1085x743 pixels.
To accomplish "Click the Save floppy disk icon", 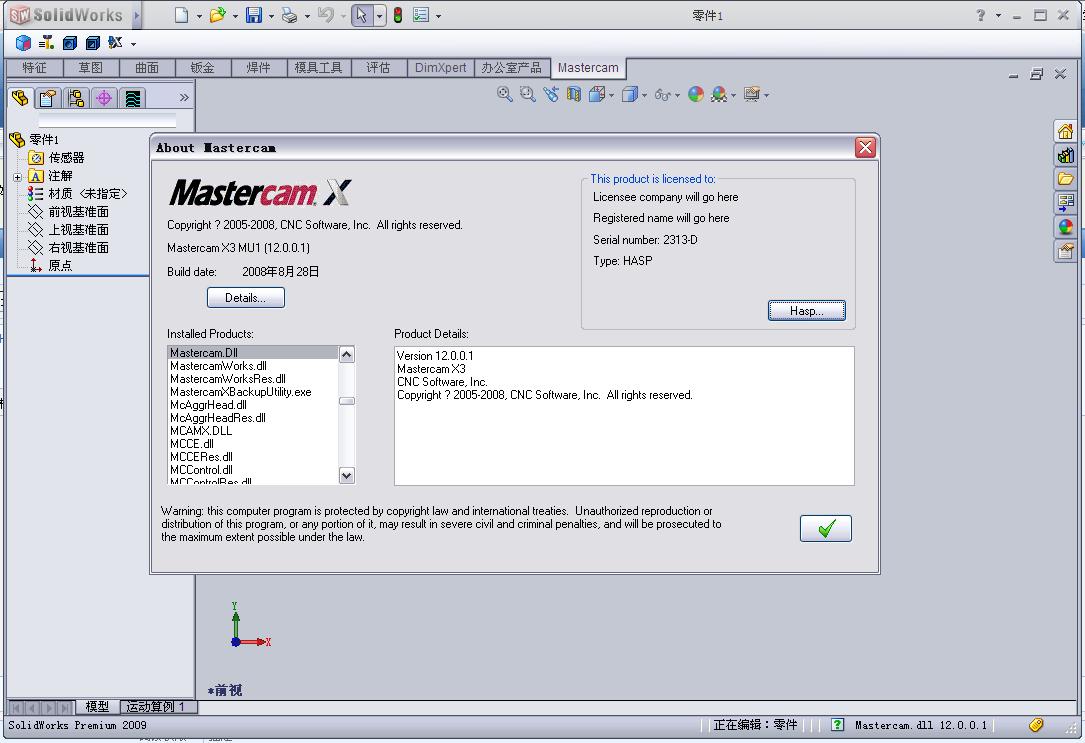I will (x=254, y=15).
